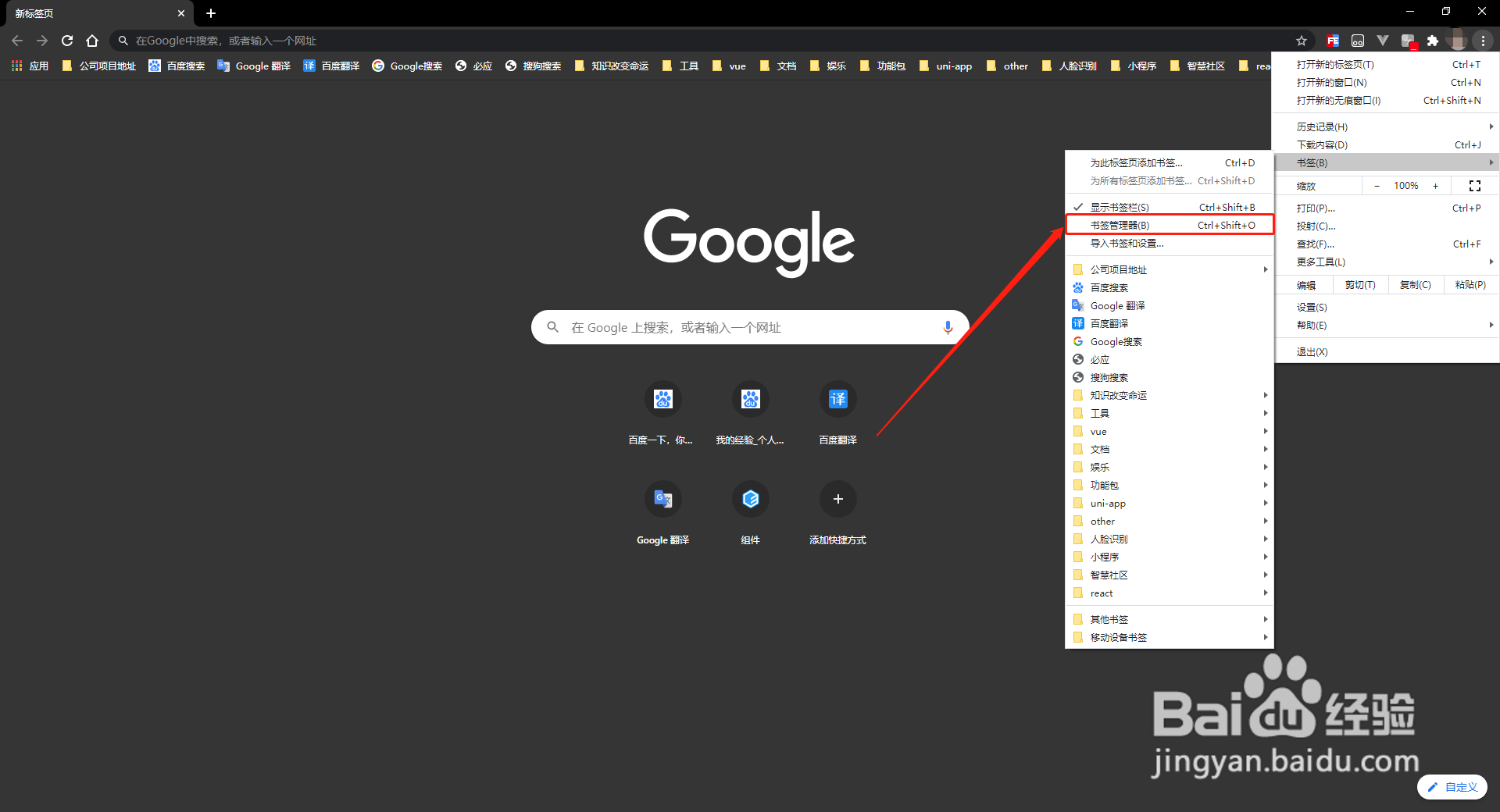
Task: Expand the 移动设备书签 folder
Action: tap(1170, 637)
